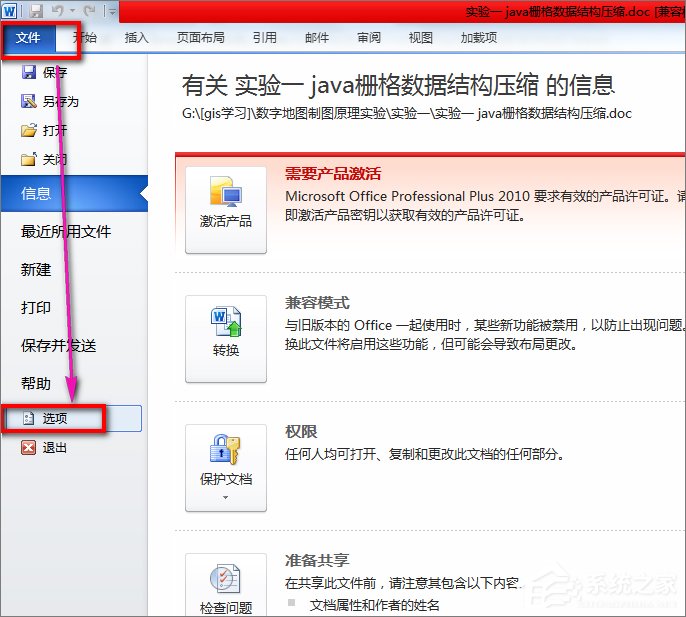Viewport: 686px width, 617px height.
Task: Open Customize Quick Access Toolbar dropdown
Action: (x=112, y=11)
